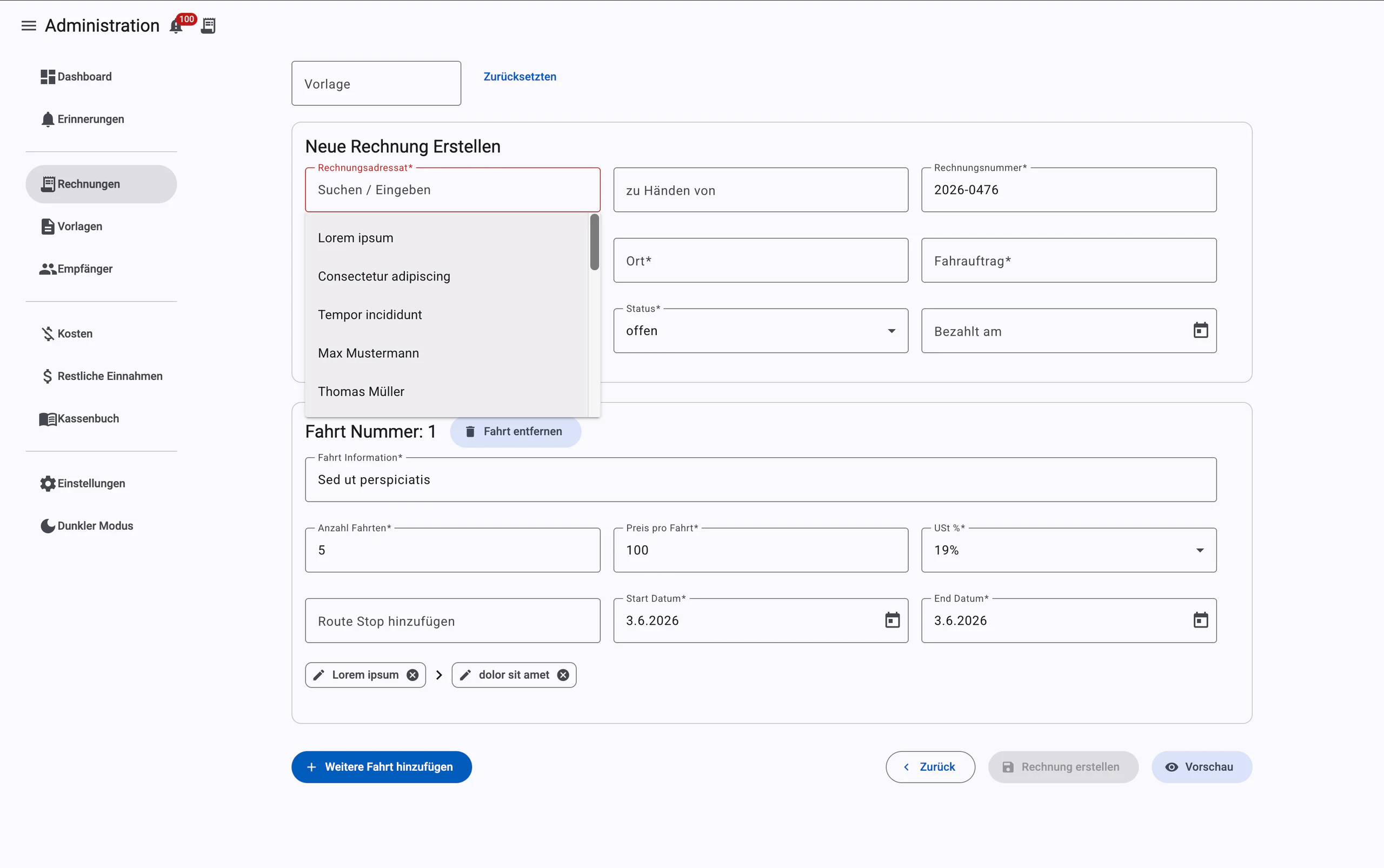Focus the Rechnungsnummer field
Image resolution: width=1384 pixels, height=868 pixels.
[x=1069, y=190]
